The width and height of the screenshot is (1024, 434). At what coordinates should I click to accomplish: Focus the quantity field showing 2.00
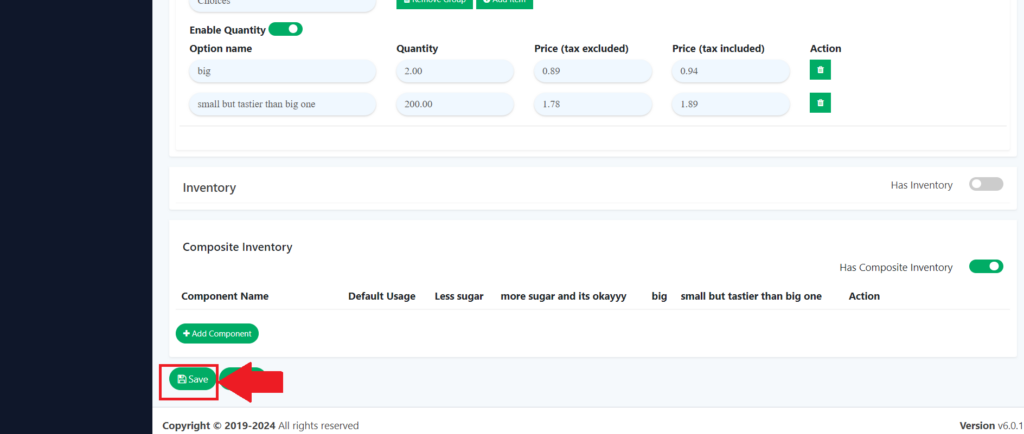pos(455,71)
